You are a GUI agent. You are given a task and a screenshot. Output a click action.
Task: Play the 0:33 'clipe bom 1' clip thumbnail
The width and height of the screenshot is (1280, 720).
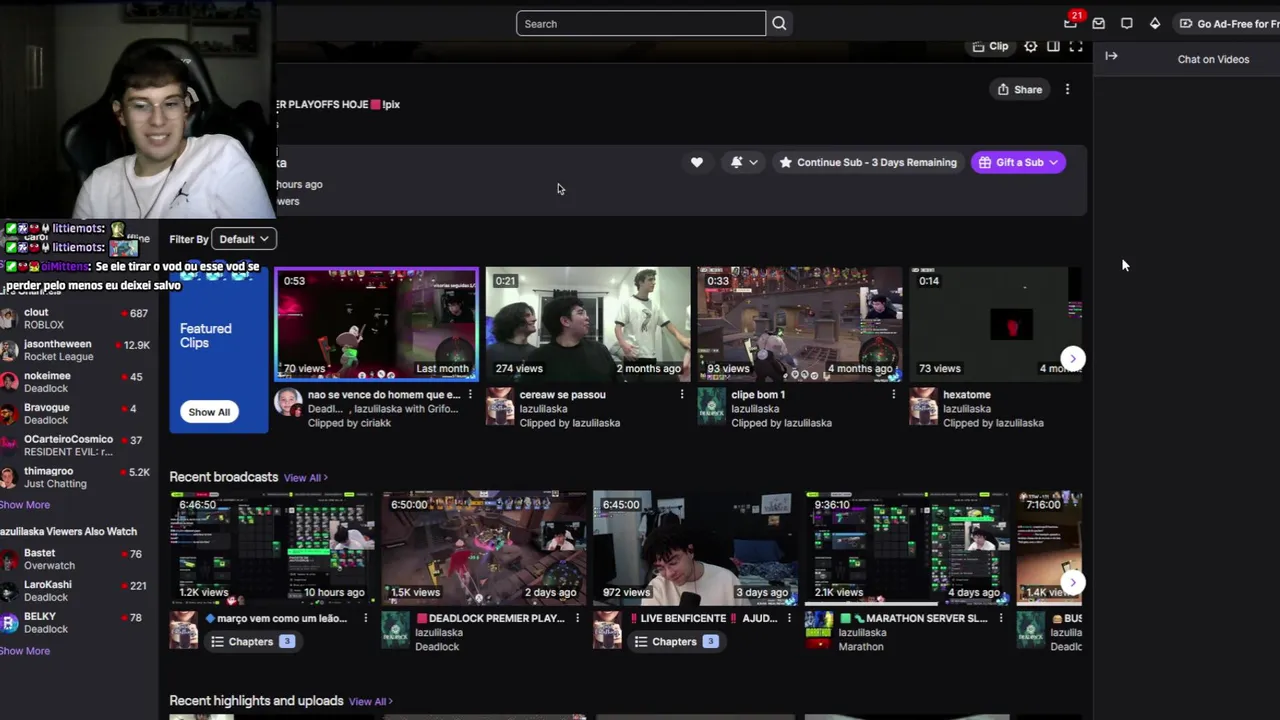800,324
